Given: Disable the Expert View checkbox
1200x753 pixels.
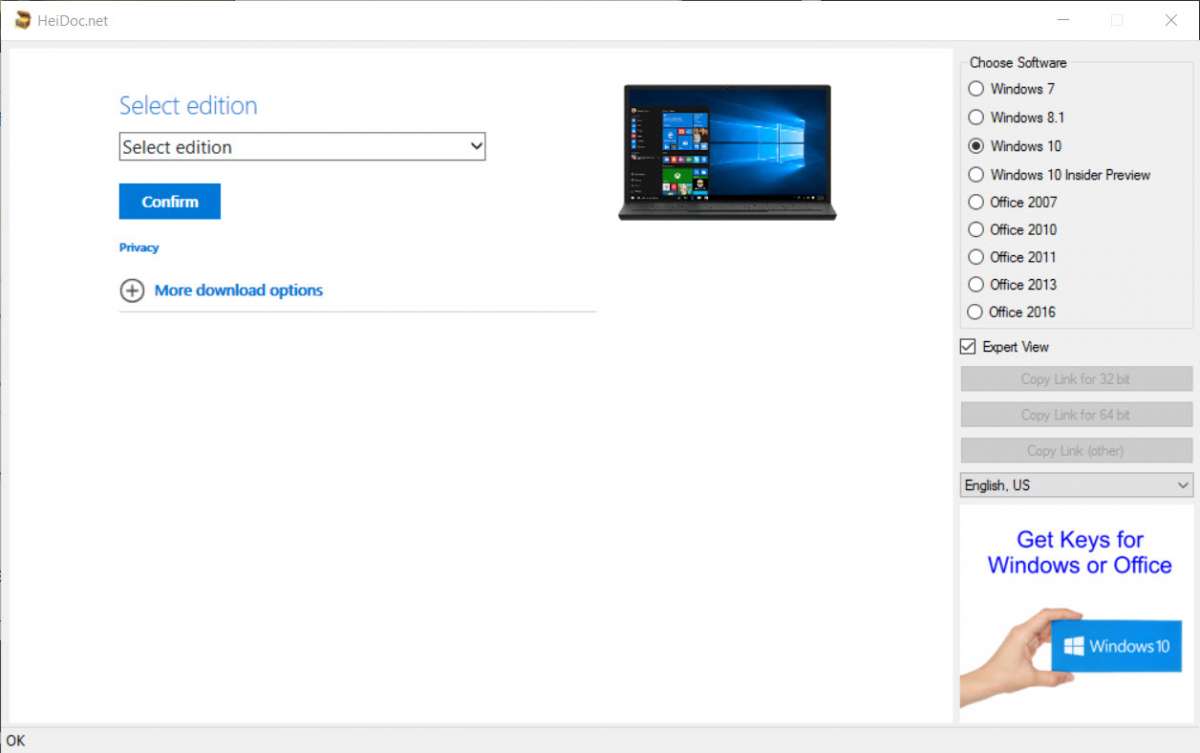Looking at the screenshot, I should (x=968, y=347).
